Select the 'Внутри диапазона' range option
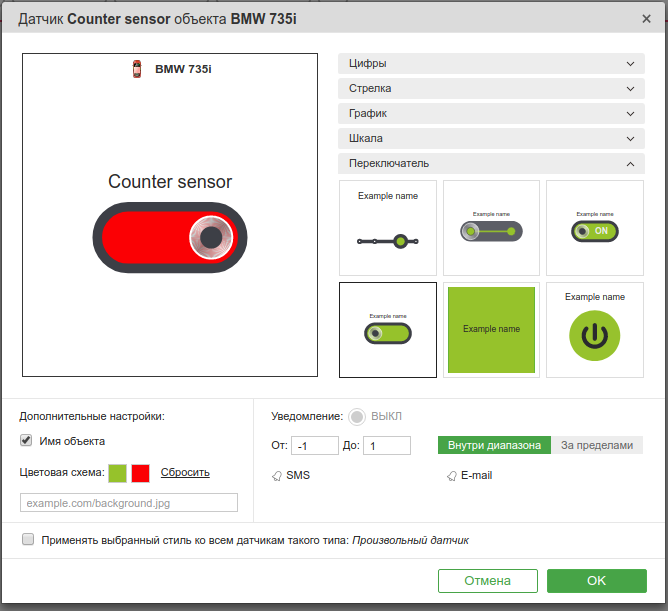Viewport: 668px width, 611px height. coord(494,445)
